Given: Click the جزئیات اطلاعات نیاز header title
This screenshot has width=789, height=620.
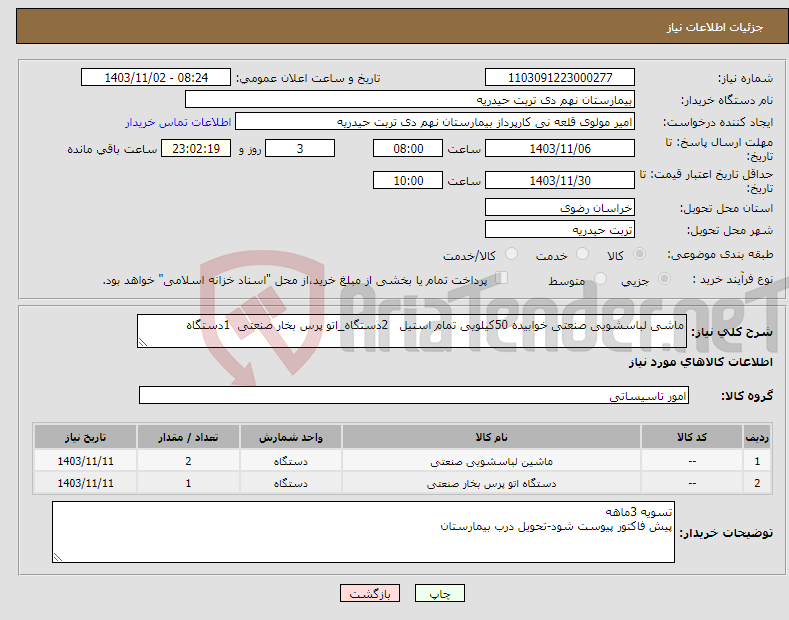Looking at the screenshot, I should pyautogui.click(x=715, y=27).
